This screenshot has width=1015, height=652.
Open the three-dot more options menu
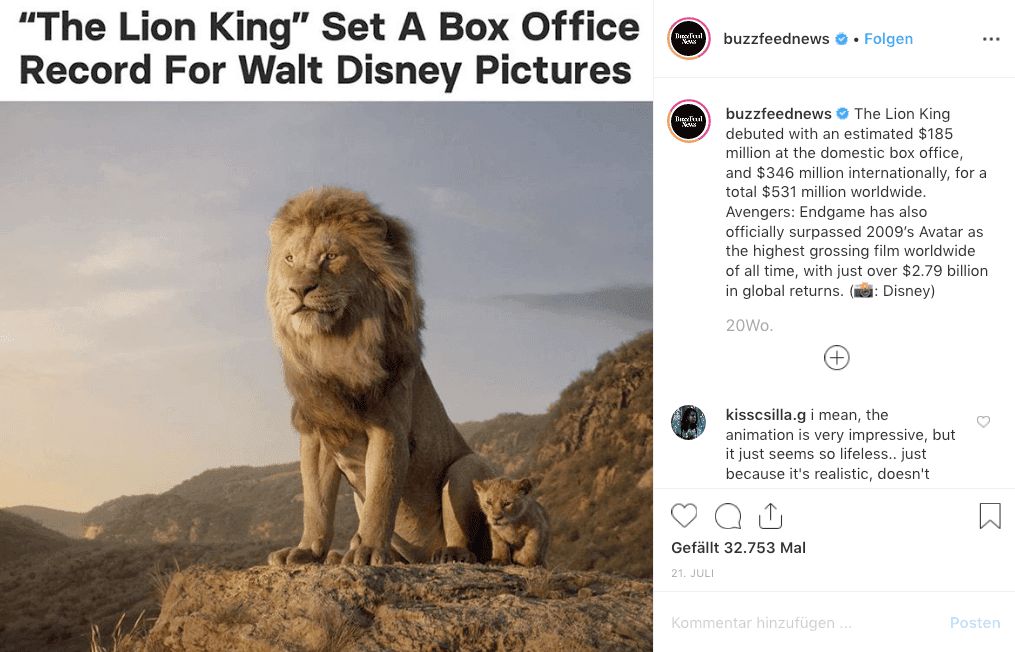pyautogui.click(x=991, y=39)
